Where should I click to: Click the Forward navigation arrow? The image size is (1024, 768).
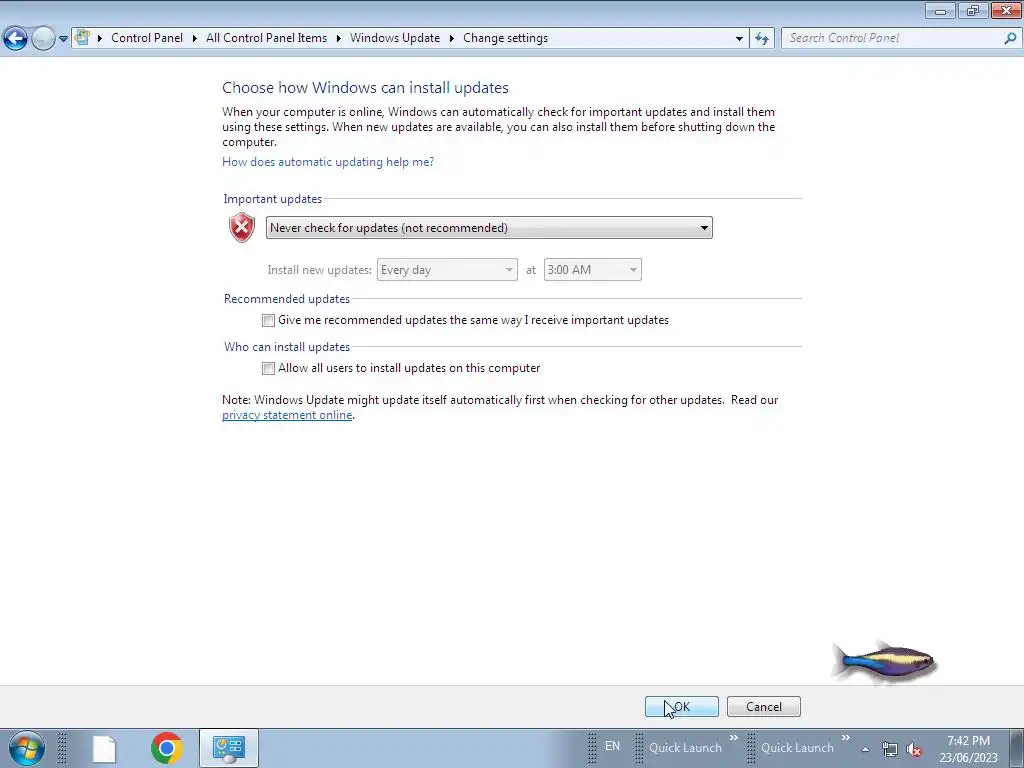click(43, 39)
